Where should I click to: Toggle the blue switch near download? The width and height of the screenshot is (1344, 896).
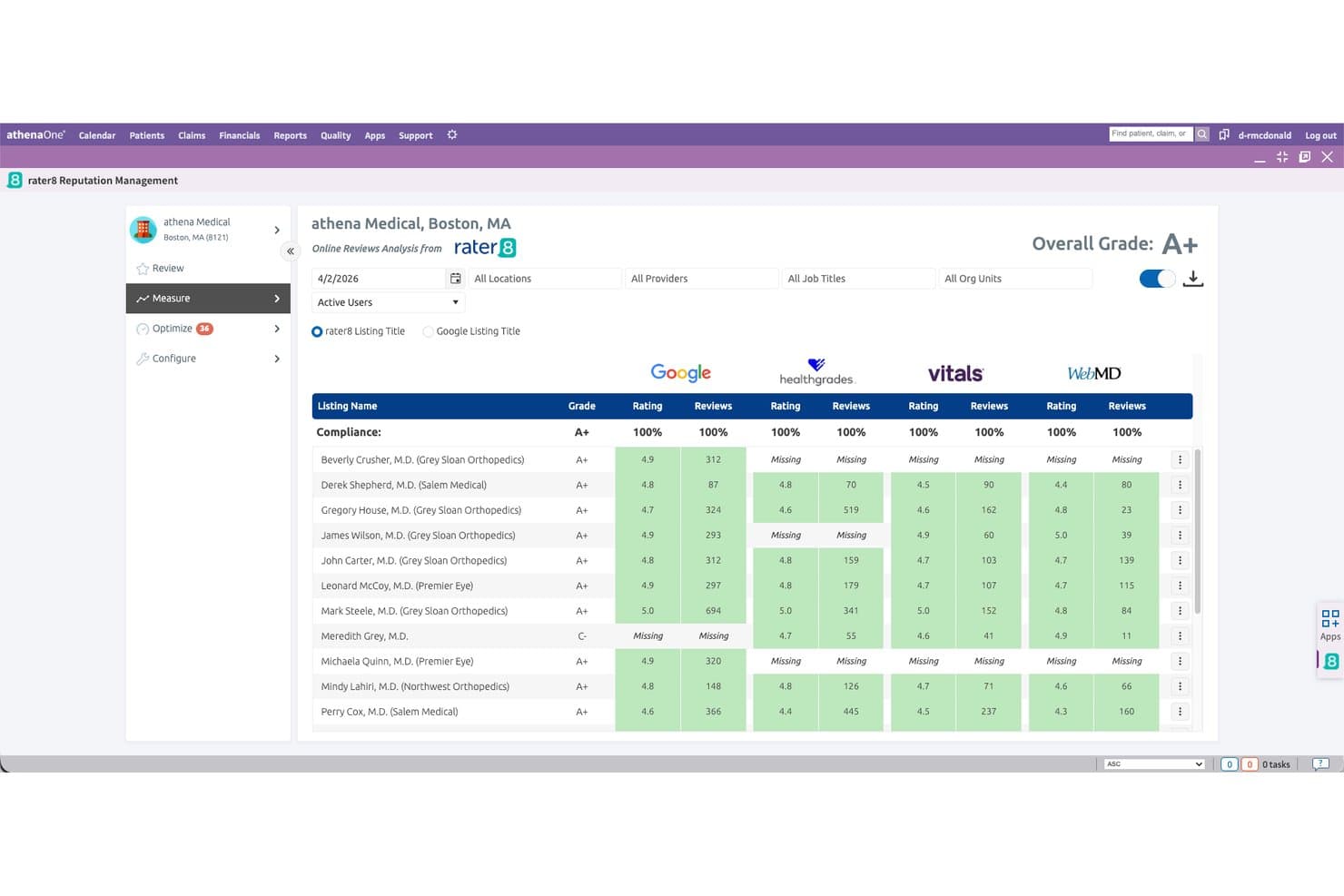pos(1157,279)
